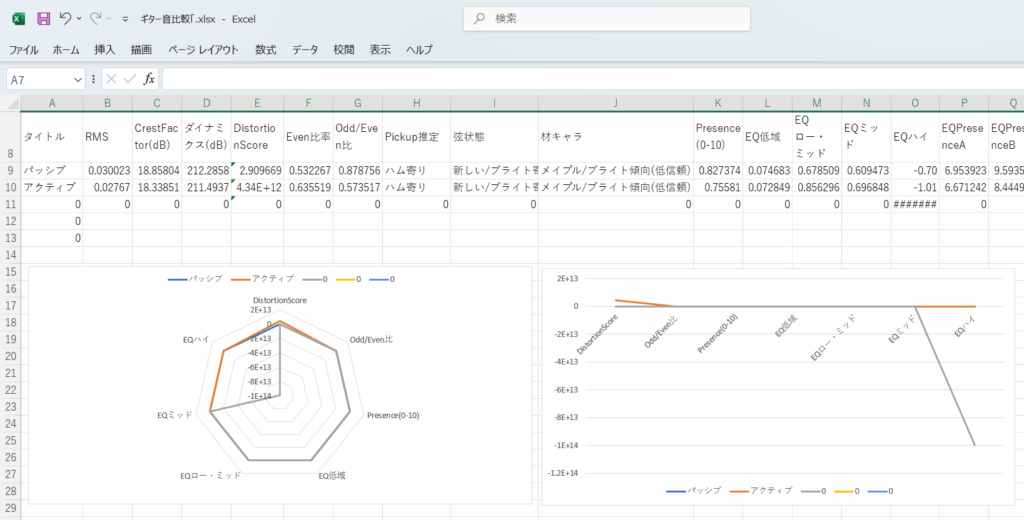Image resolution: width=1024 pixels, height=520 pixels.
Task: Click the search magnifier icon
Action: pyautogui.click(x=480, y=18)
